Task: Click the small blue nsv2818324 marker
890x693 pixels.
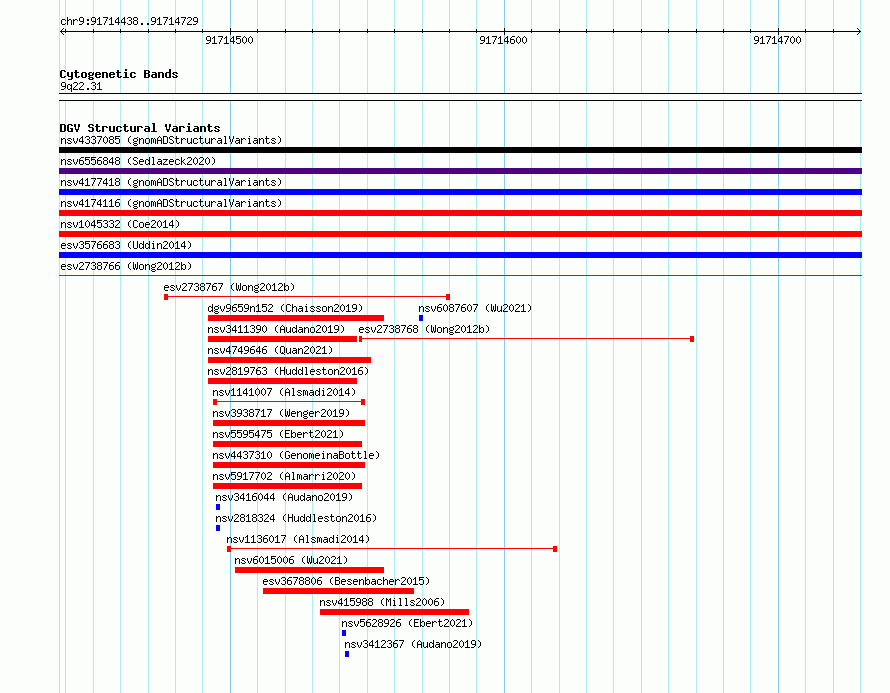Action: pyautogui.click(x=218, y=528)
